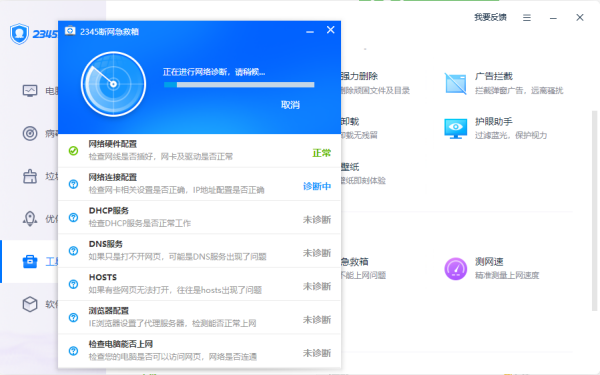Screen dimensions: 600x375
Task: Click the radar scan animation circle
Action: coord(113,84)
